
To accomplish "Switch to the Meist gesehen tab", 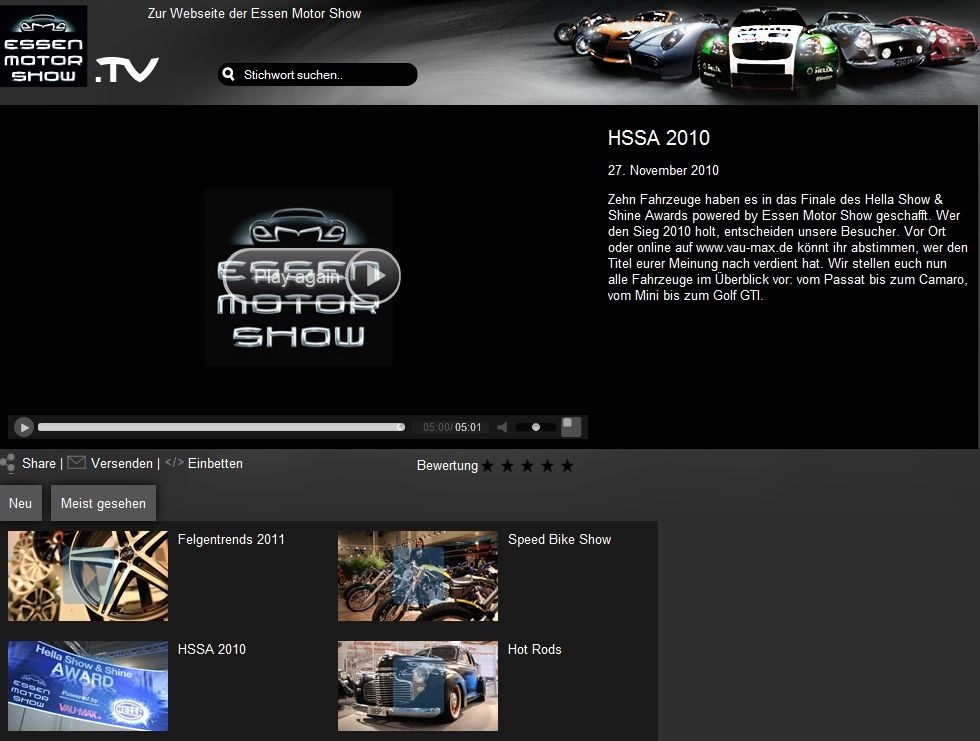I will pyautogui.click(x=103, y=504).
